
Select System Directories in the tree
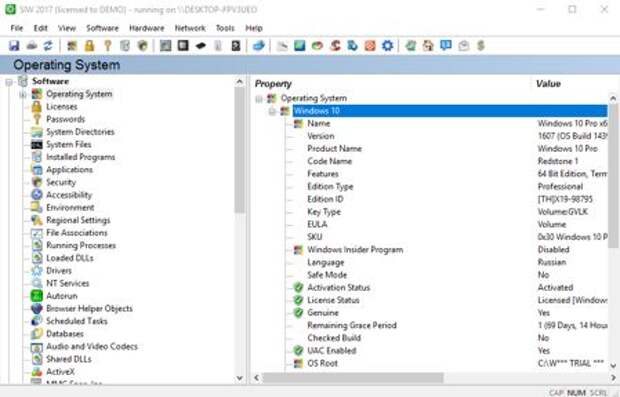click(80, 132)
